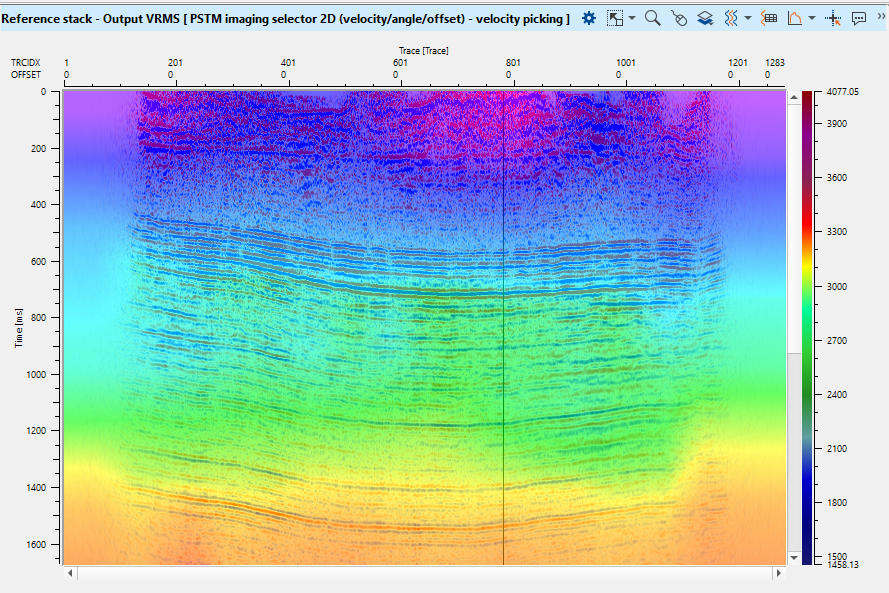Open the trace header table icon
889x593 pixels.
(769, 18)
